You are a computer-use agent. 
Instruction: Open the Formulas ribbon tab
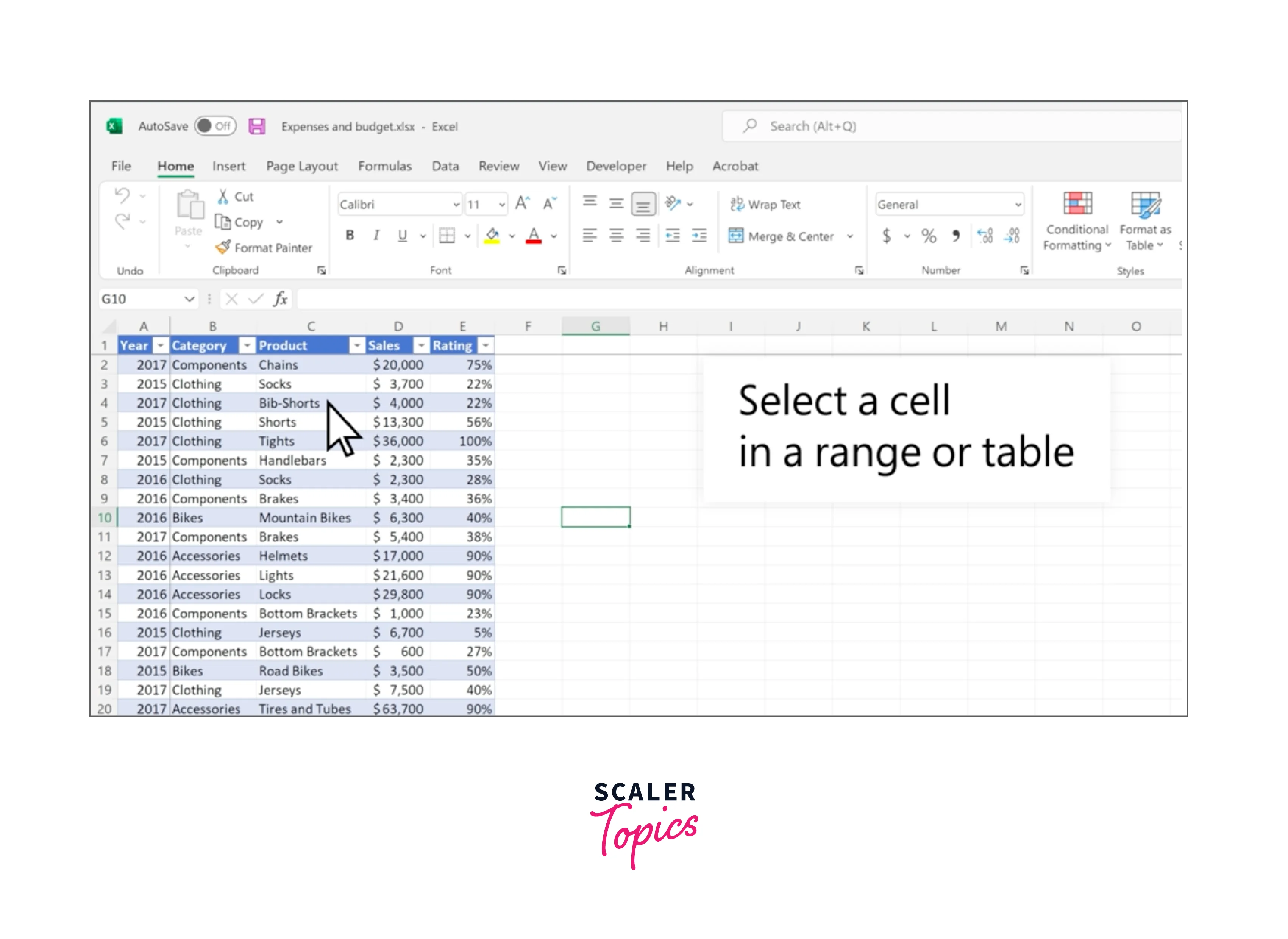(x=385, y=166)
